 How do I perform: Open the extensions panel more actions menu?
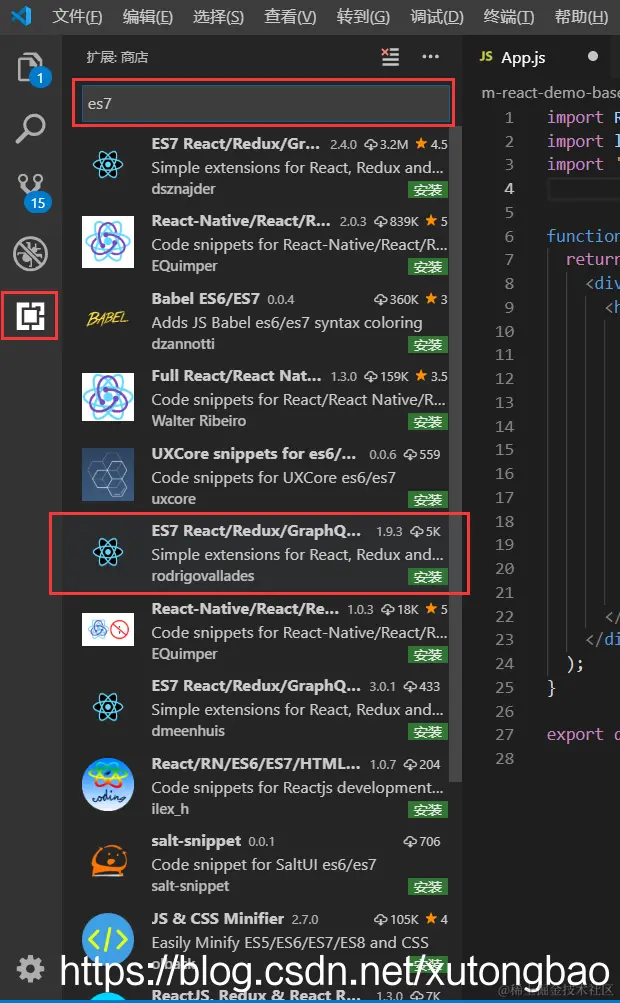click(431, 57)
